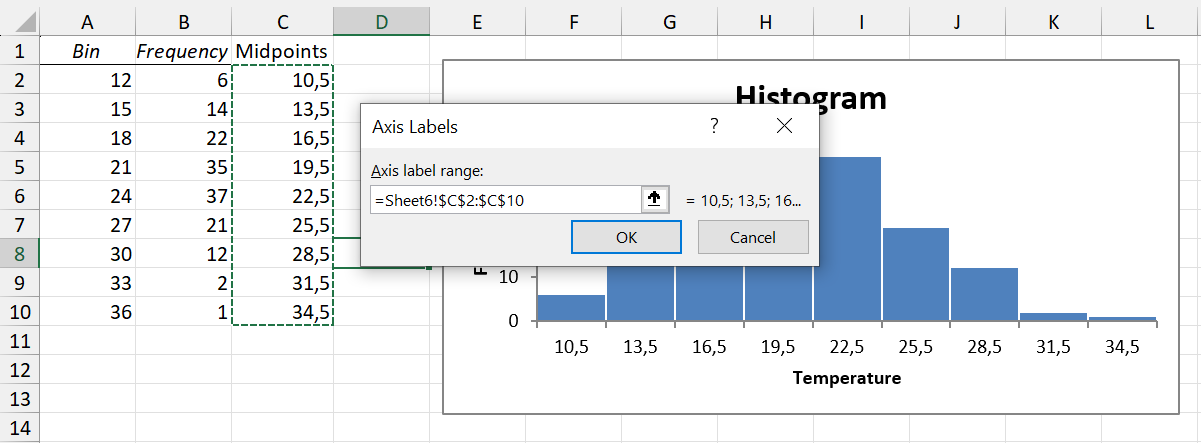This screenshot has width=1201, height=443.
Task: Click the Midpoints header cell
Action: click(x=282, y=51)
